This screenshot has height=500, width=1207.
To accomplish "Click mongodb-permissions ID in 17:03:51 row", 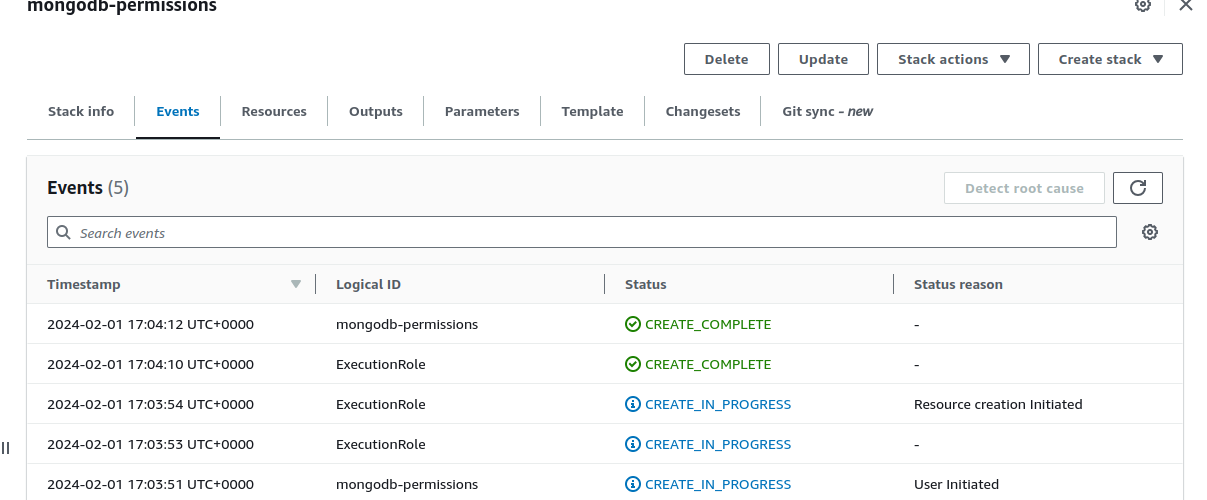I will pyautogui.click(x=407, y=484).
